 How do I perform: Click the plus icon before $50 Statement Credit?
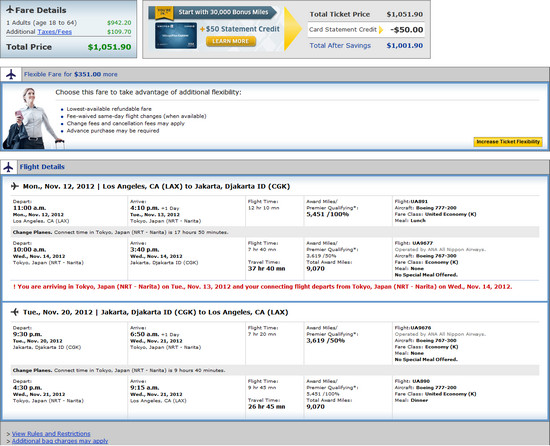click(202, 29)
